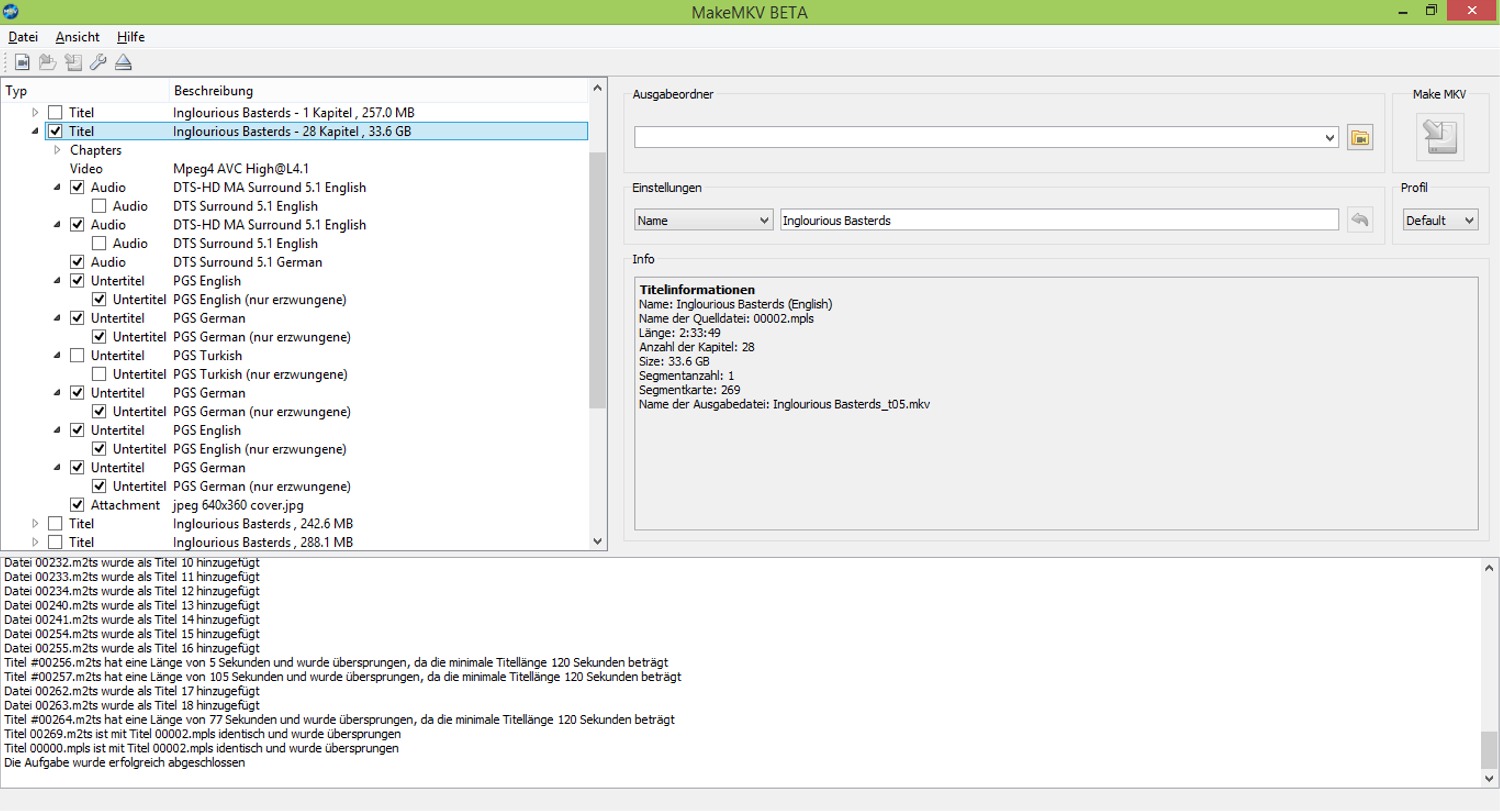Click log line about #00256.m2ts skipped
Image resolution: width=1500 pixels, height=811 pixels.
336,662
